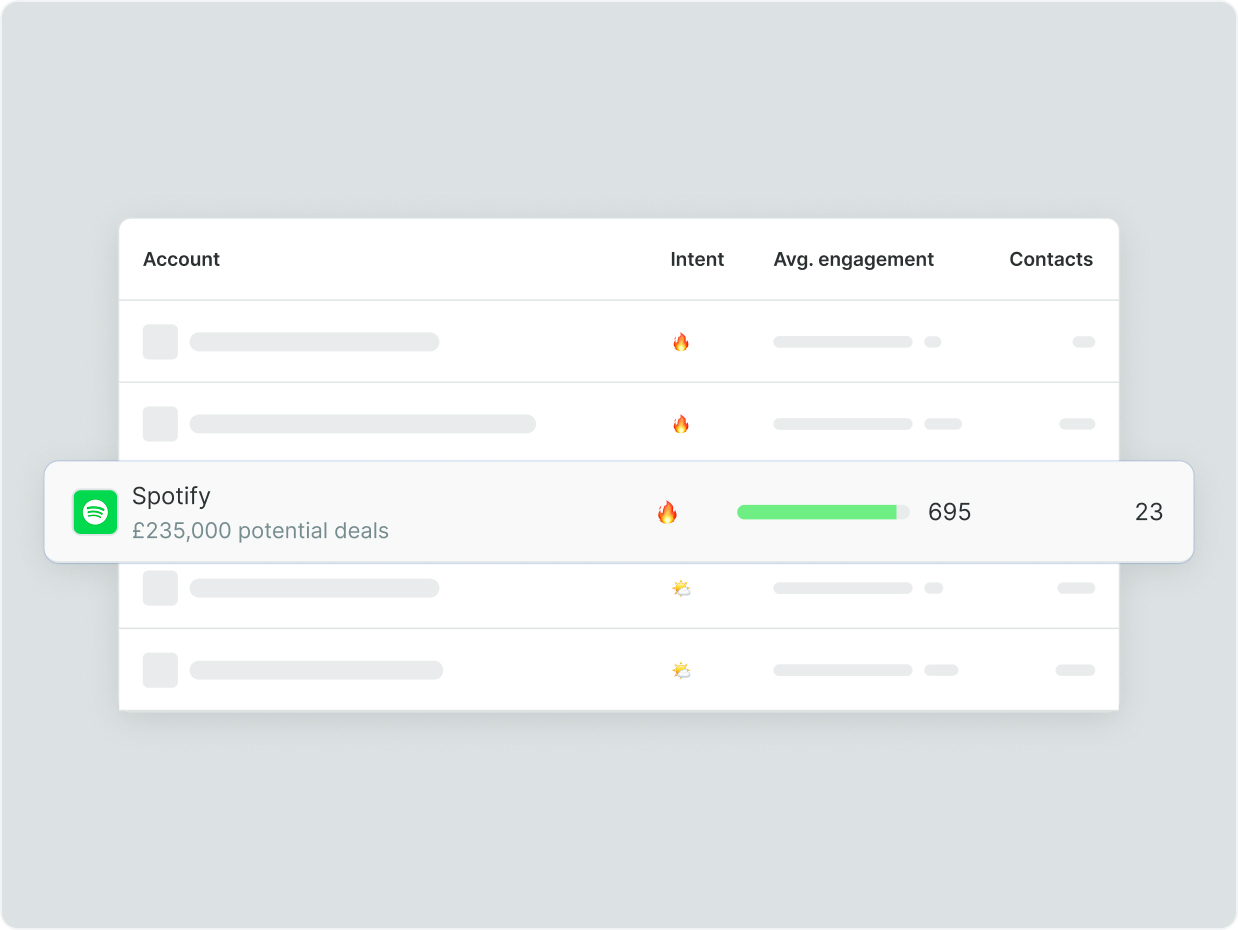The height and width of the screenshot is (930, 1238).
Task: Click the contacts placeholder in the fourth row
Action: point(1076,588)
